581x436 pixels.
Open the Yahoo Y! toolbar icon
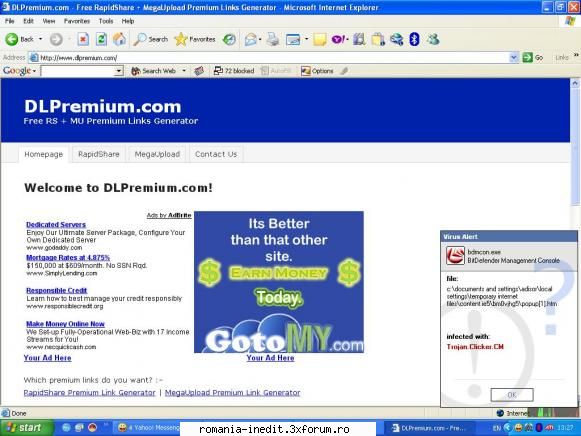coord(339,39)
